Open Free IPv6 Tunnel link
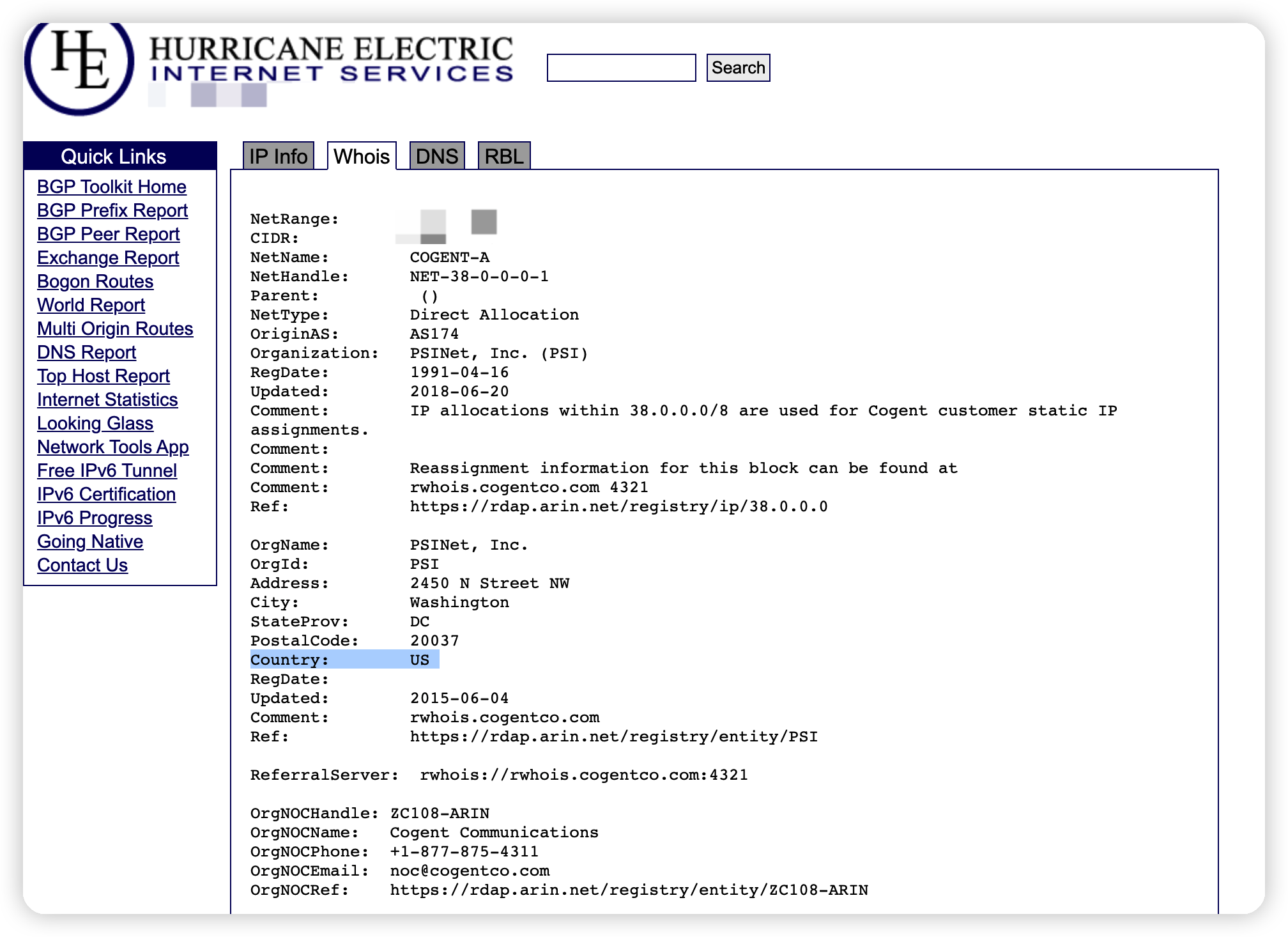Viewport: 1288px width, 937px height. point(107,470)
